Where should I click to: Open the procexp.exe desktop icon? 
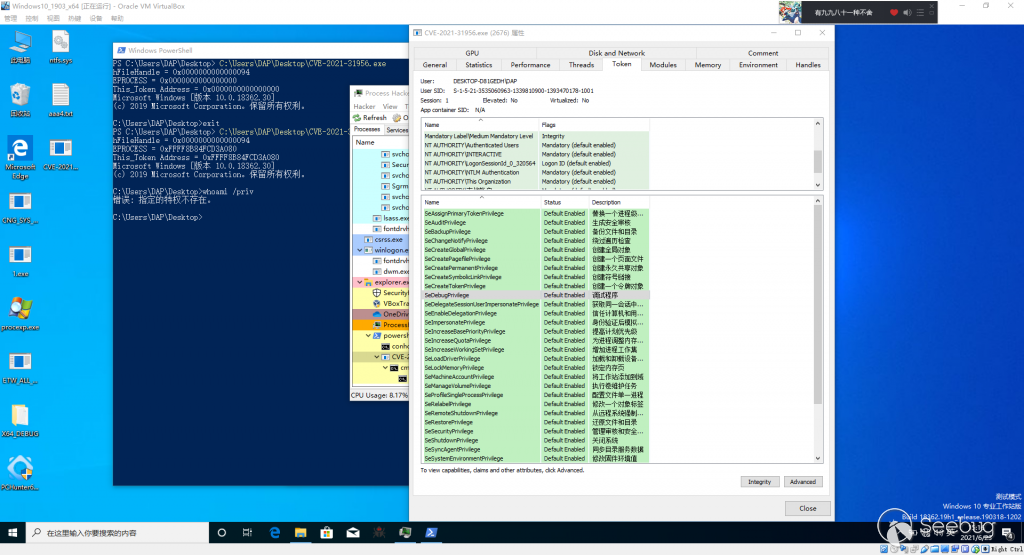(20, 307)
